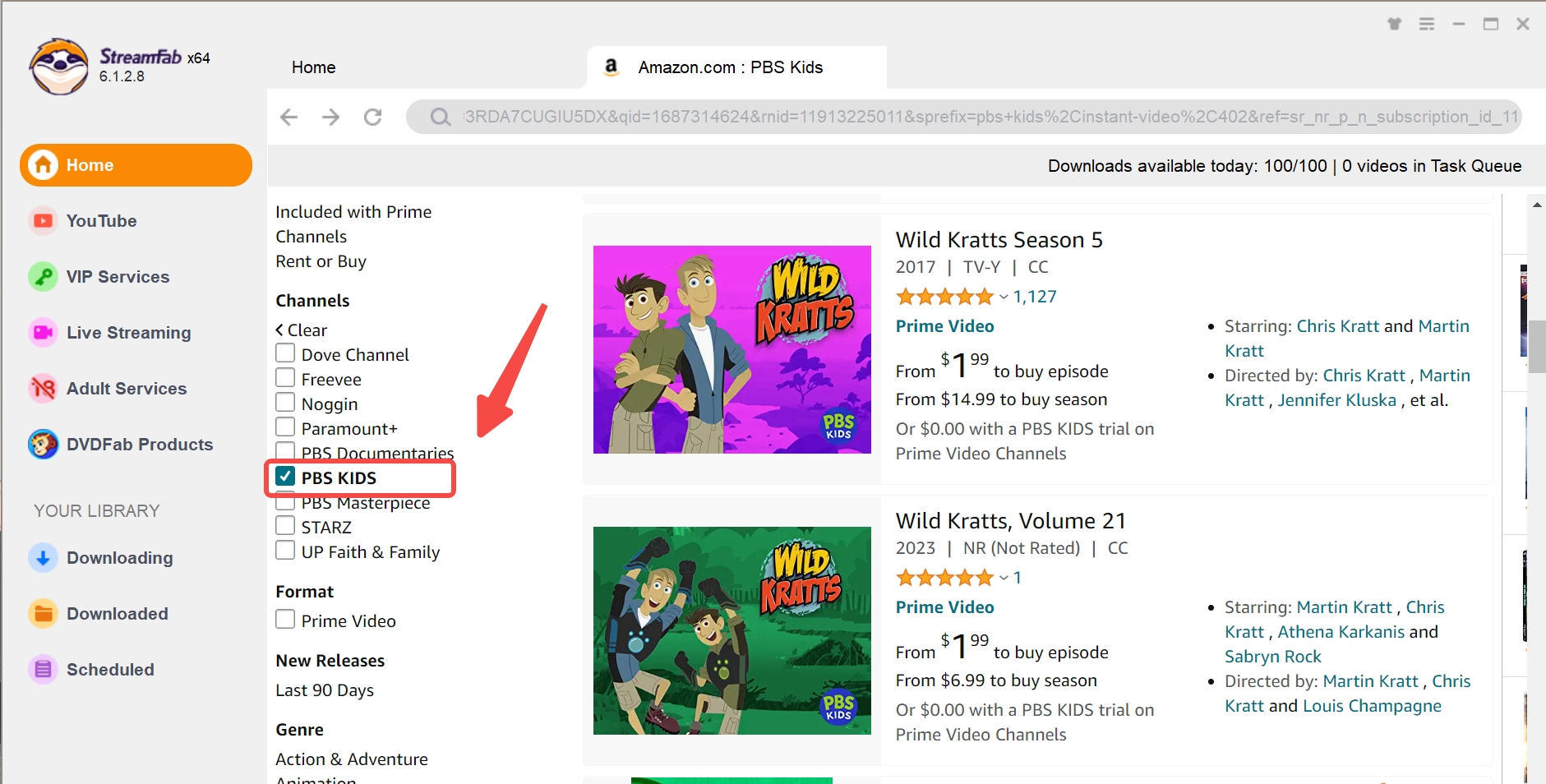The width and height of the screenshot is (1546, 784).
Task: Check the Paramount+ checkbox
Action: coord(285,427)
